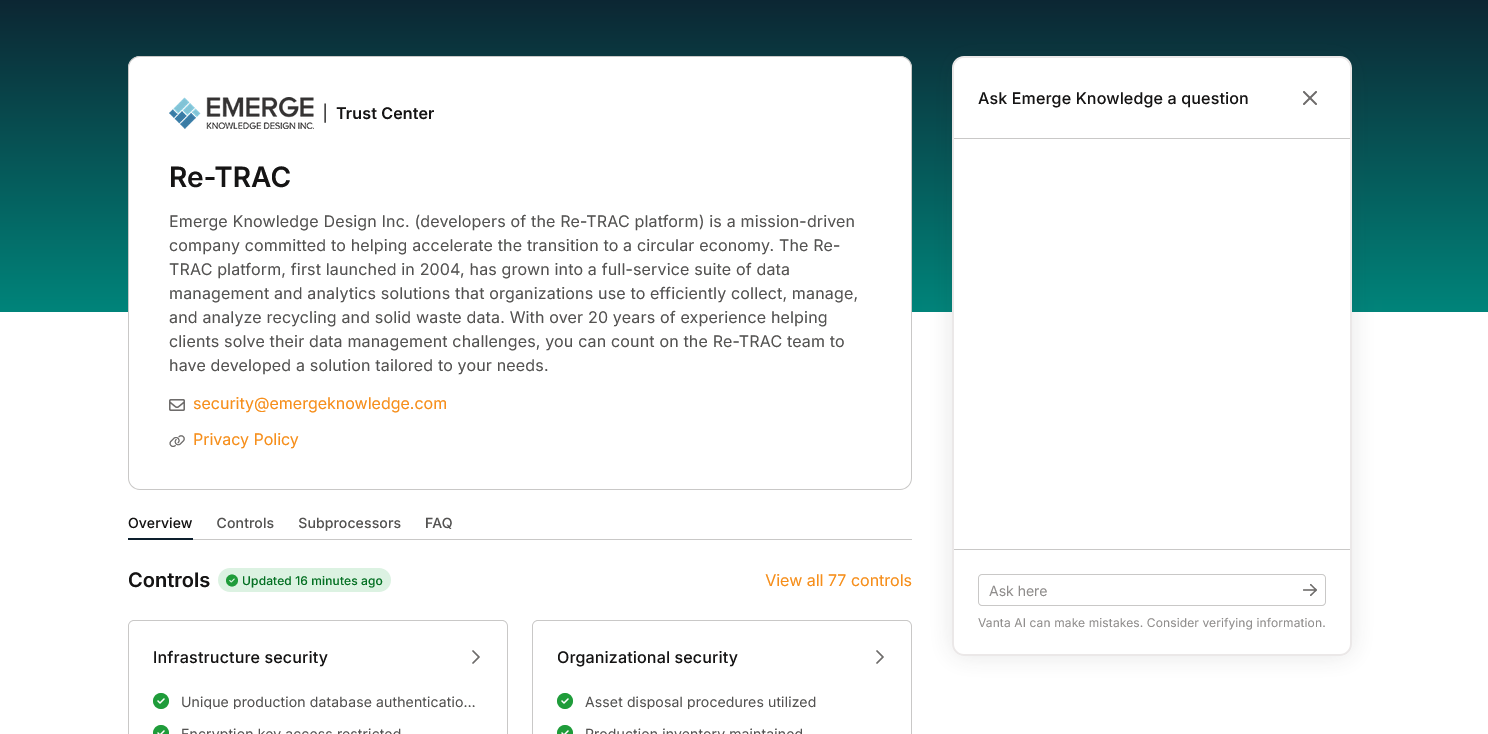This screenshot has width=1488, height=734.
Task: Open the Infrastructure security card title
Action: point(240,657)
